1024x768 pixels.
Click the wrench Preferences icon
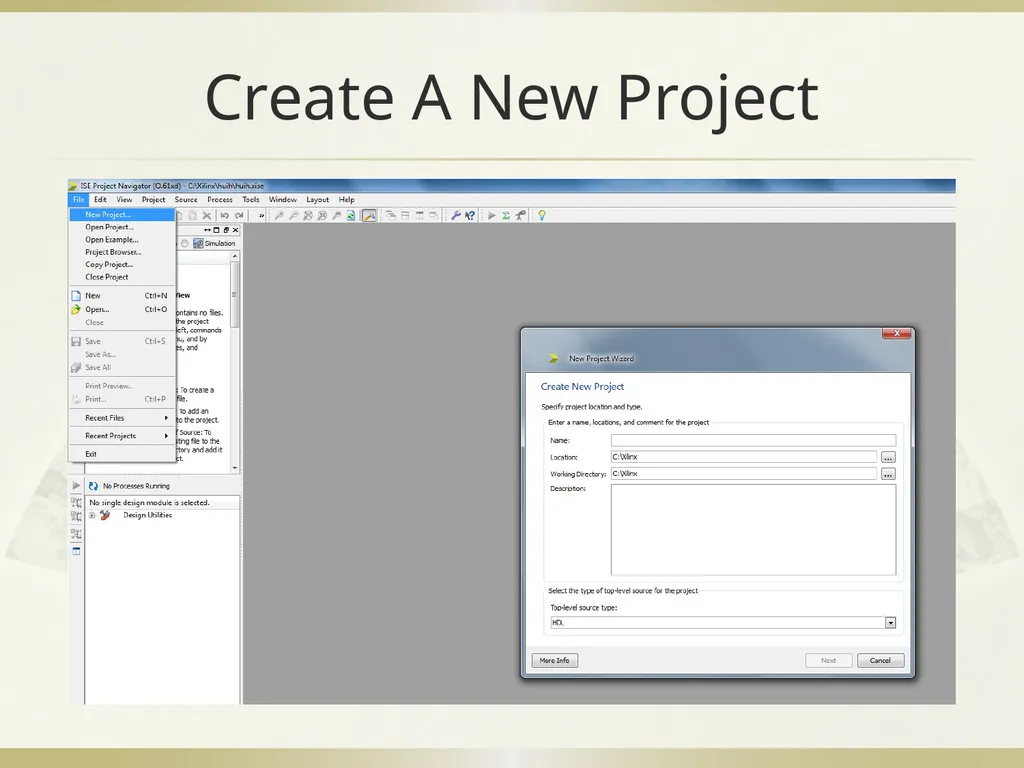pos(456,216)
